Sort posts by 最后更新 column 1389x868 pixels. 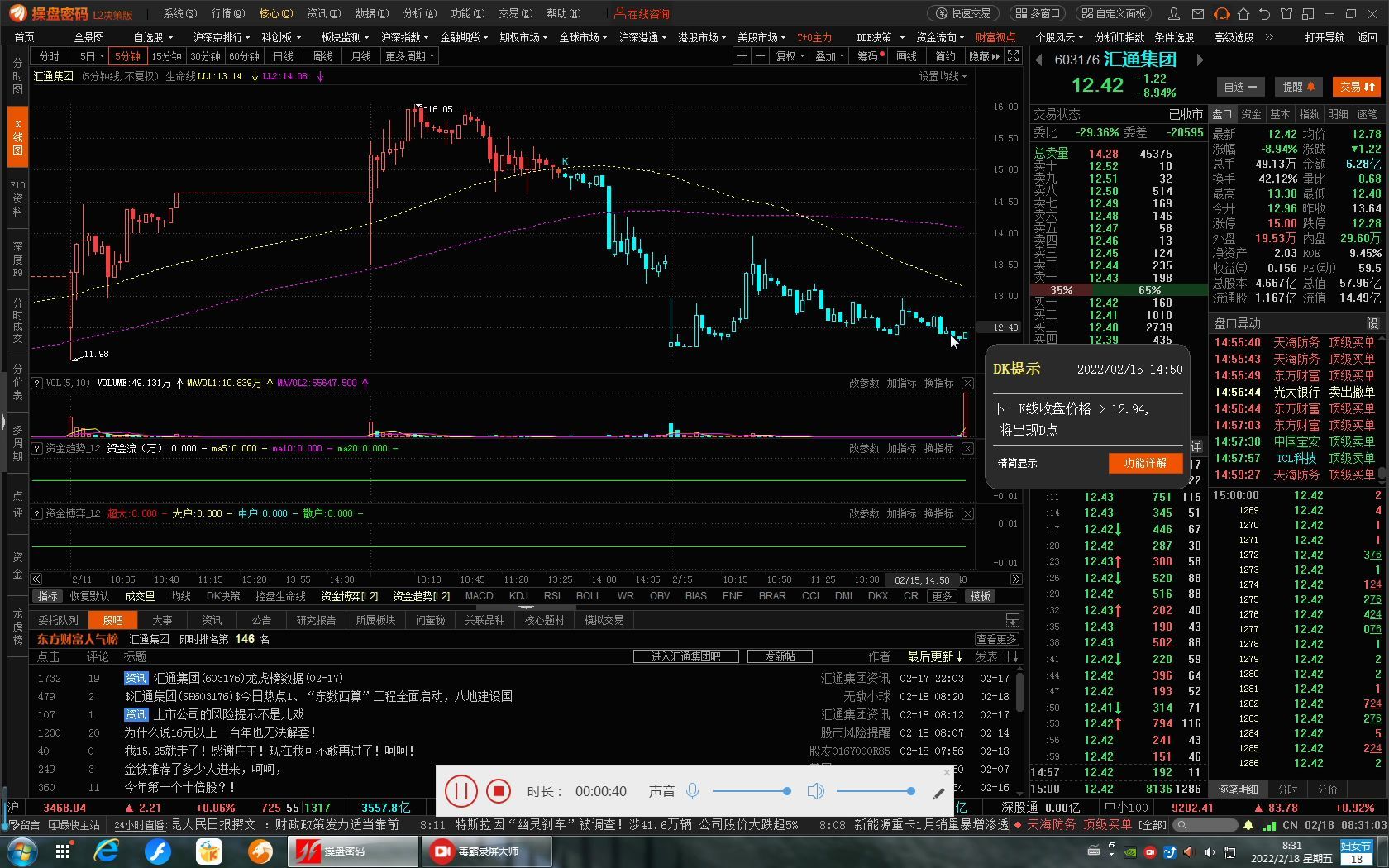tap(934, 656)
